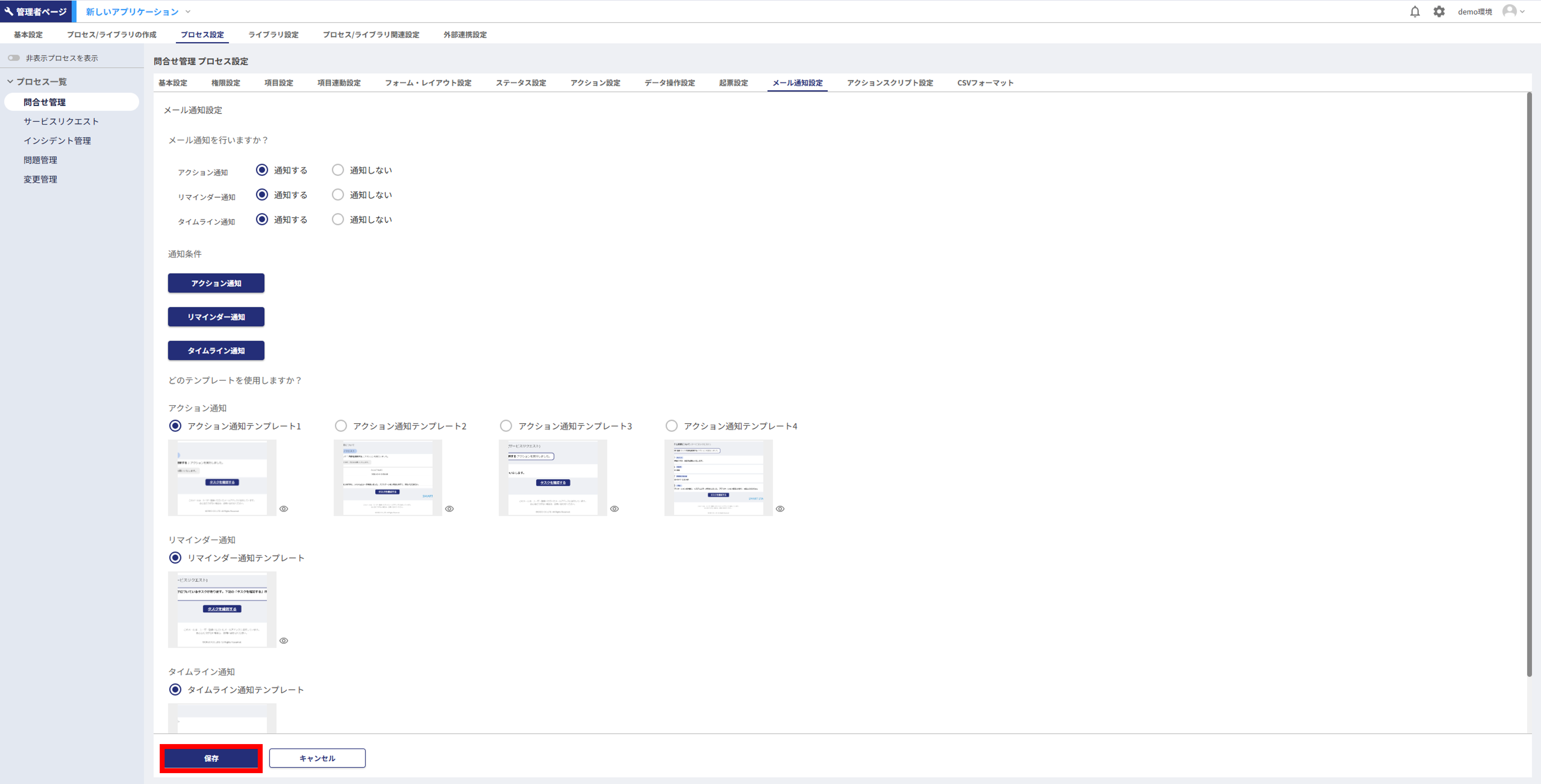Click the リマインダー通知 condition button
1541x784 pixels.
point(216,317)
